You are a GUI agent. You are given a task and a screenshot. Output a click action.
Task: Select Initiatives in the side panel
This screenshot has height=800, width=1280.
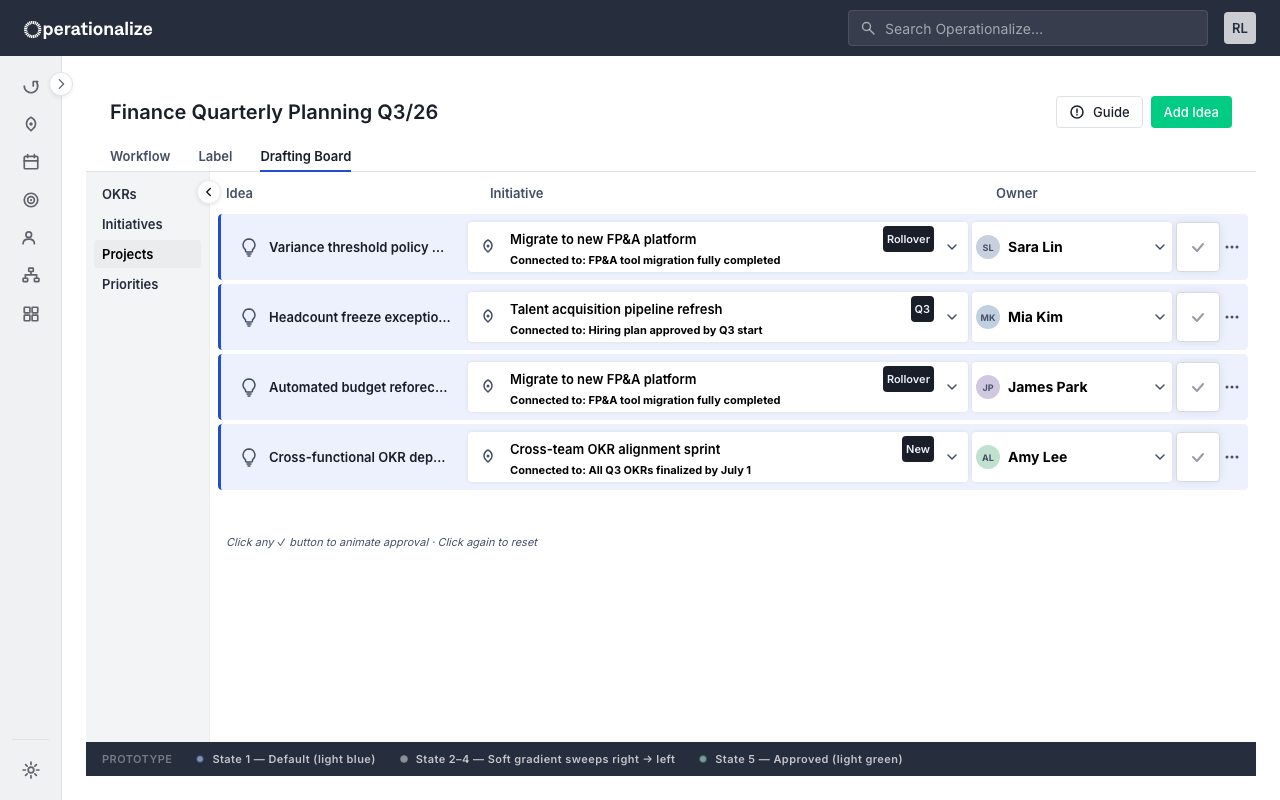click(x=148, y=224)
